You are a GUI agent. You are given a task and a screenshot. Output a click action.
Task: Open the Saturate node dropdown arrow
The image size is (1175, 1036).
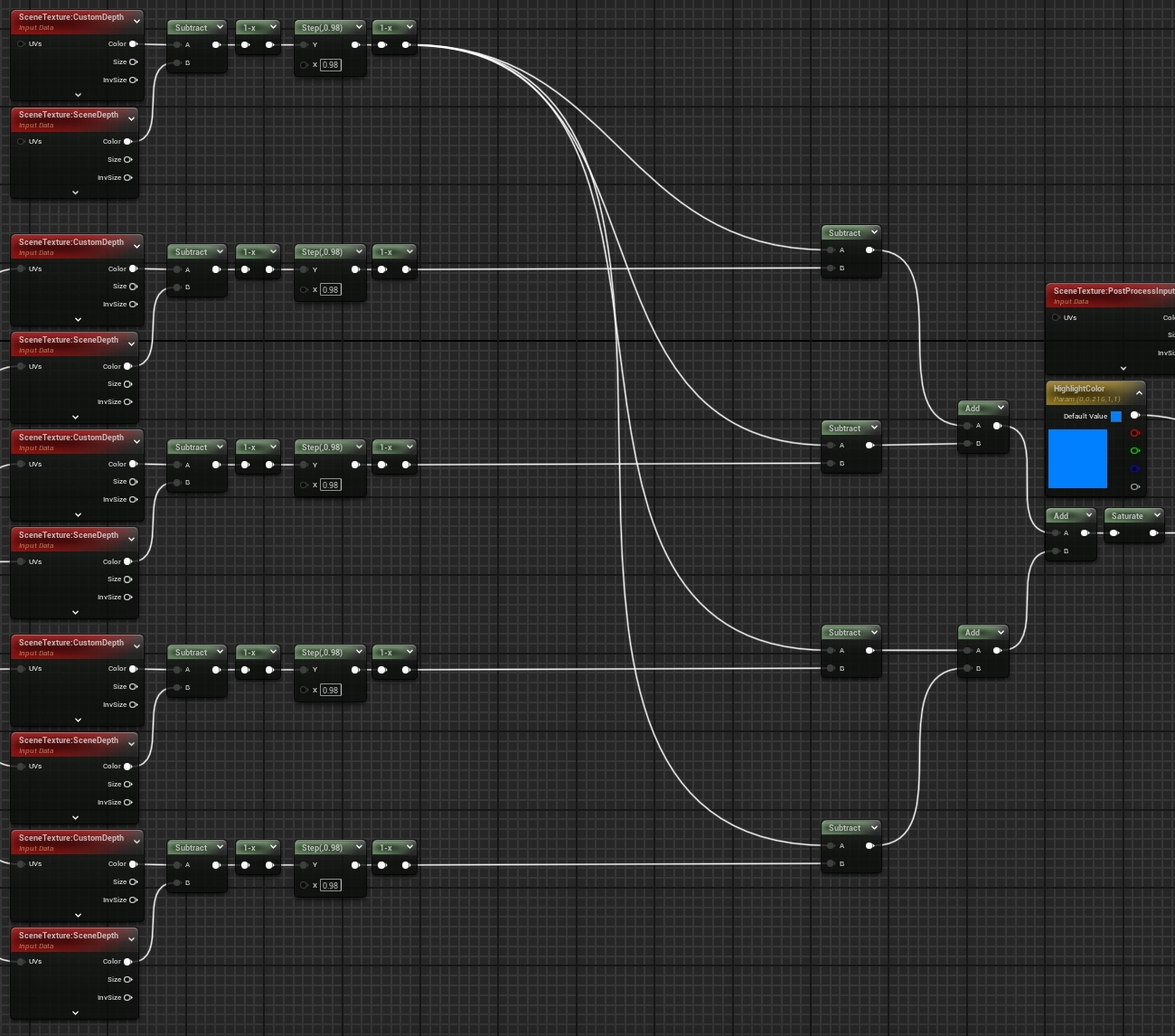(x=1156, y=515)
